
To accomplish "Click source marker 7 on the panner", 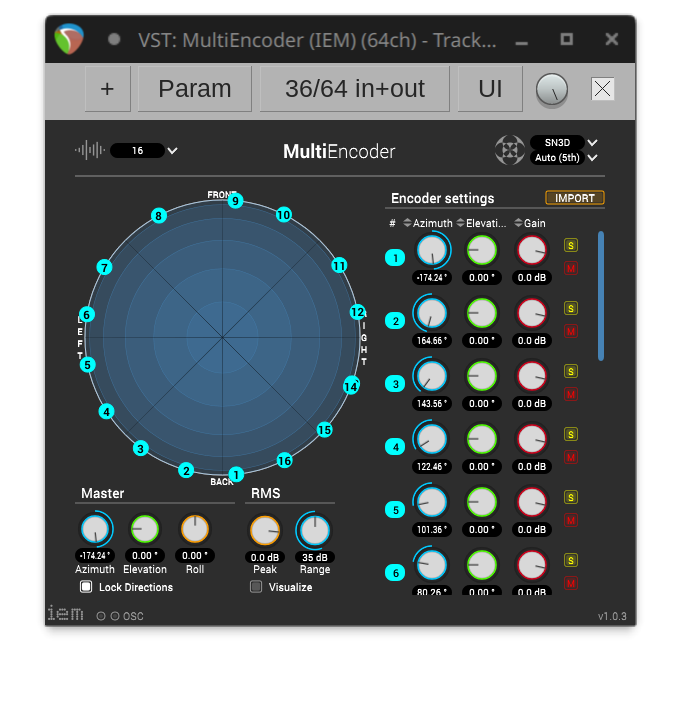I will pos(104,267).
